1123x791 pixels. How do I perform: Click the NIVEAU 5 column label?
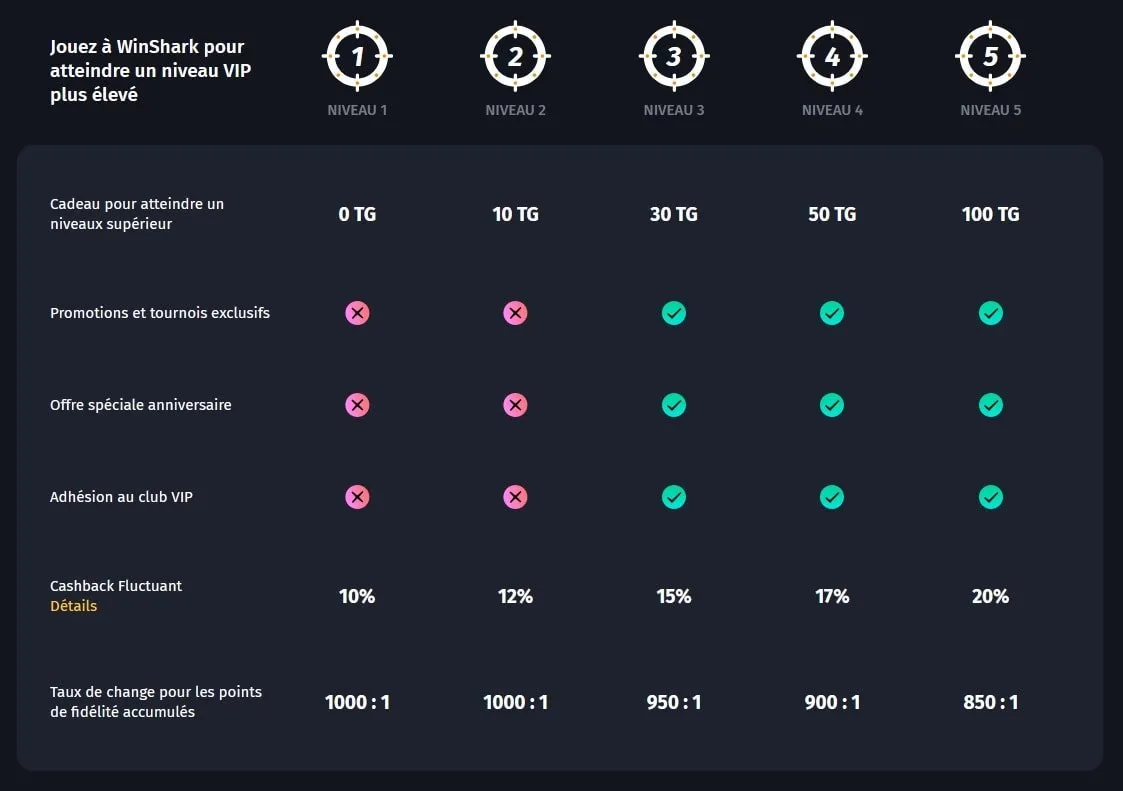tap(990, 110)
